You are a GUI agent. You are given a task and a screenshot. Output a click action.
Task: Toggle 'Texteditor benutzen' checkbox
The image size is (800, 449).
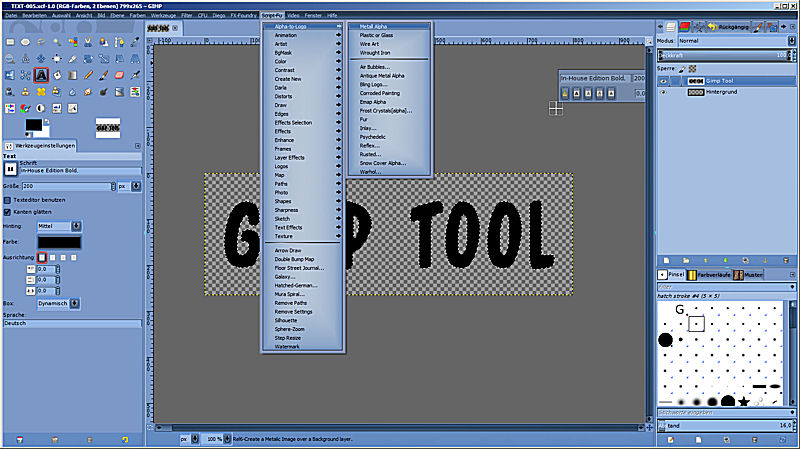(7, 200)
